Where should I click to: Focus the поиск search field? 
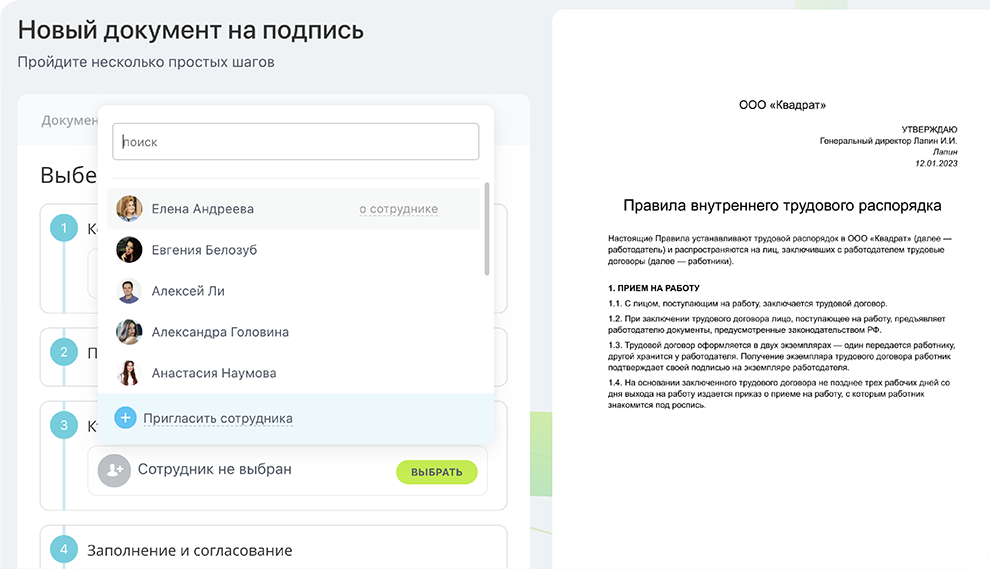[295, 142]
